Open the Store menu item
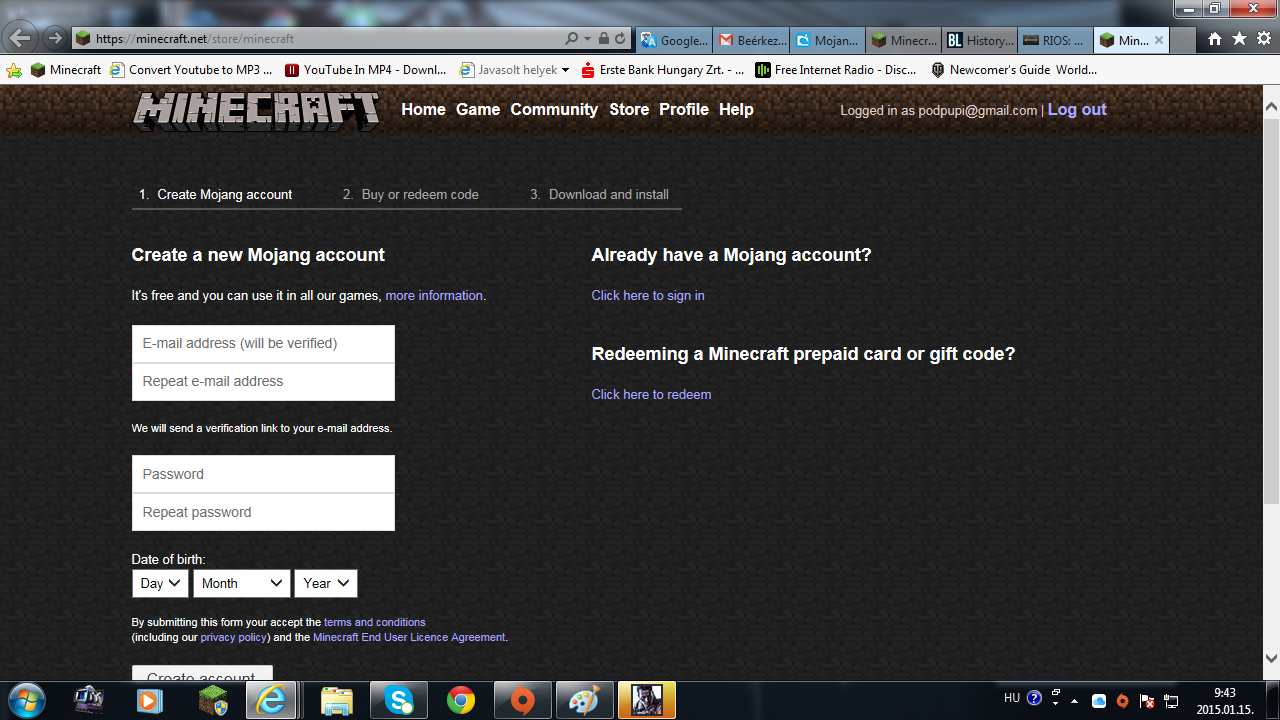This screenshot has width=1280, height=720. tap(629, 110)
